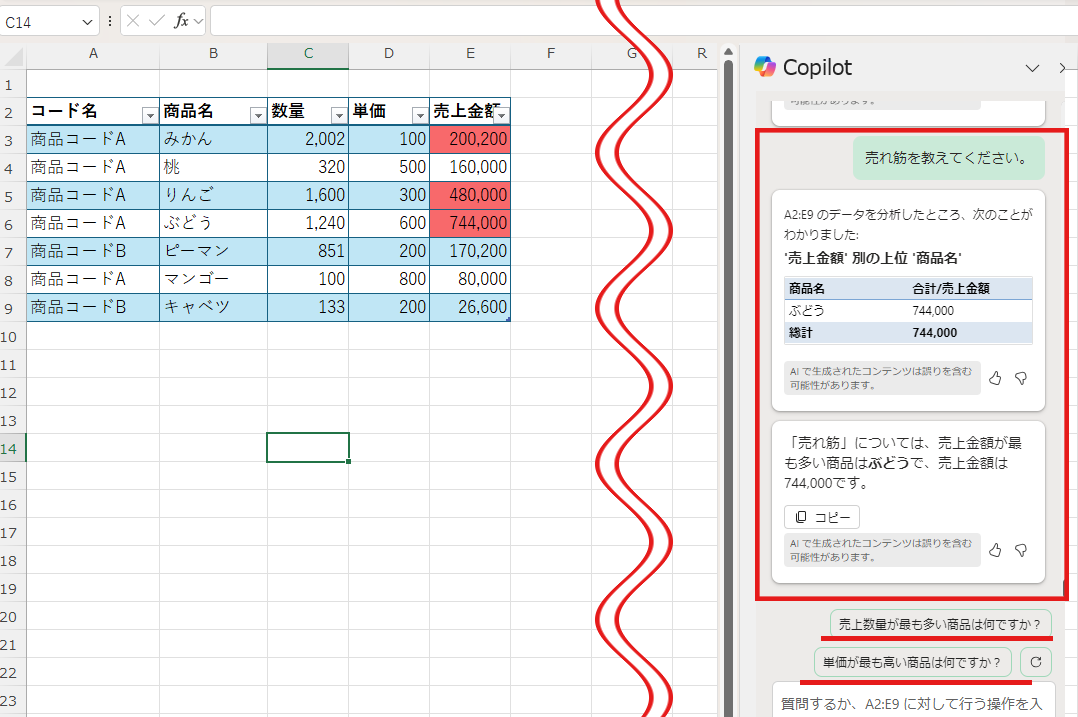
Task: Select column D header
Action: (x=389, y=54)
